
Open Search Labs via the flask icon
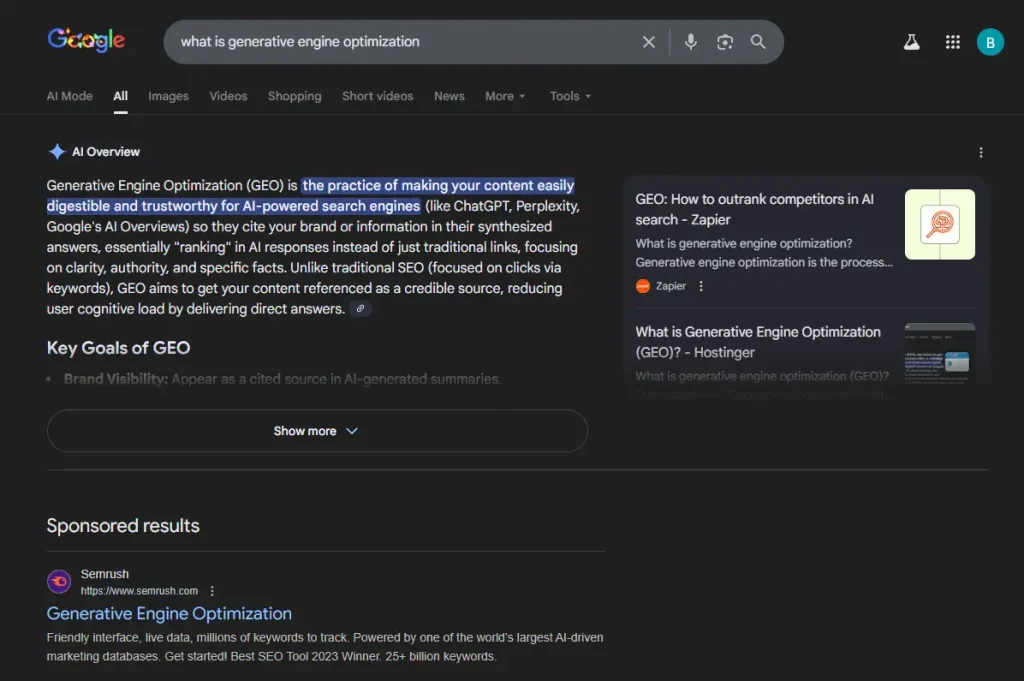click(x=910, y=41)
